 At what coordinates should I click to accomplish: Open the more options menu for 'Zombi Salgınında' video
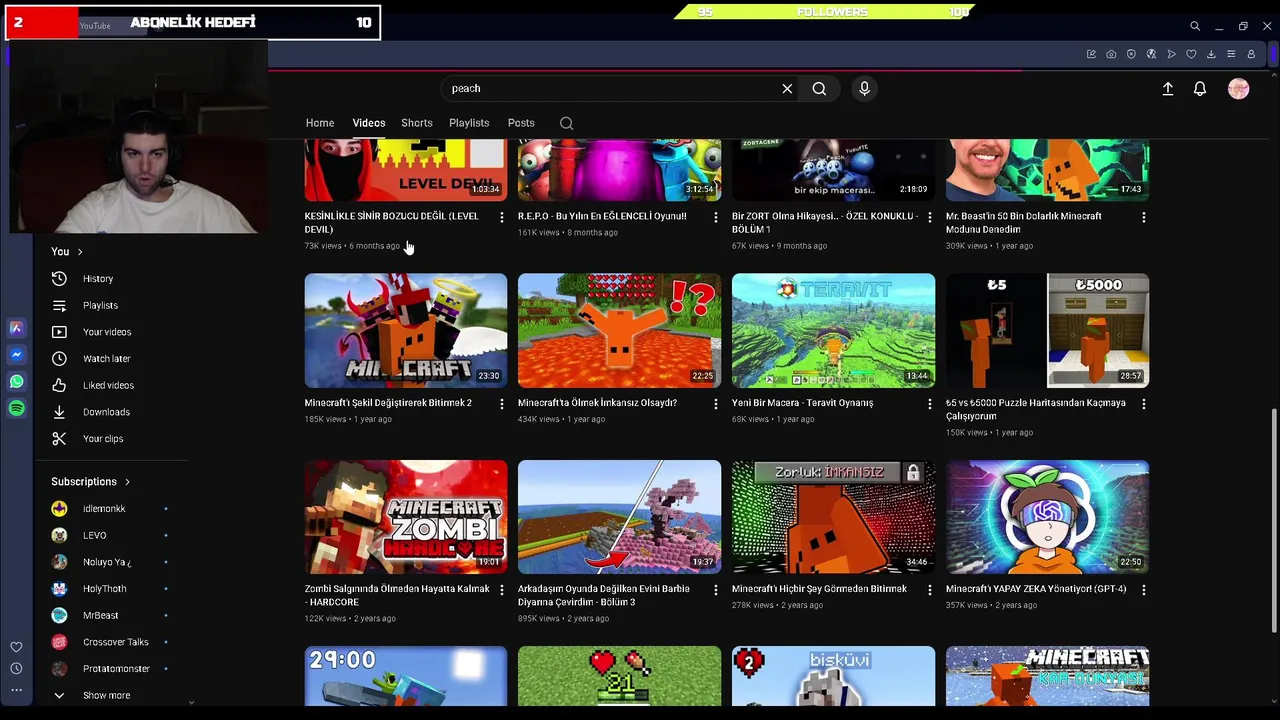[502, 590]
